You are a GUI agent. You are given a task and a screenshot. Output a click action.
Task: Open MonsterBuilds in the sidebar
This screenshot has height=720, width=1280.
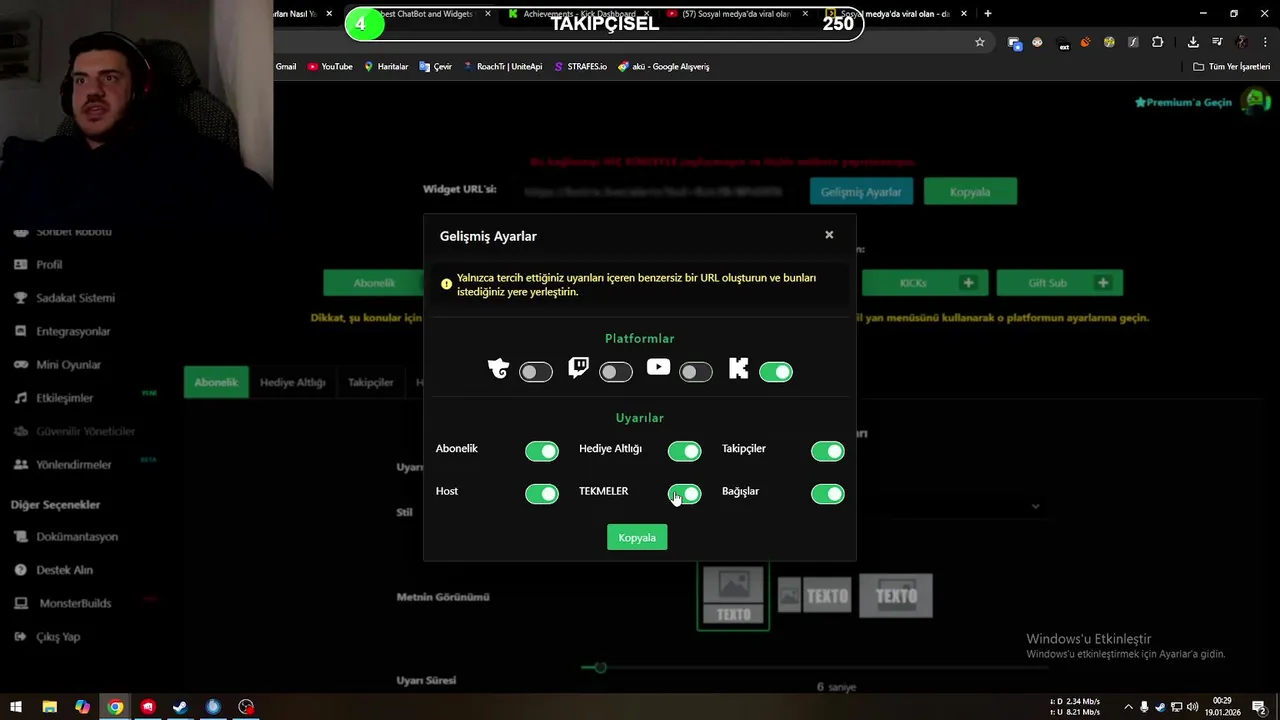click(75, 604)
